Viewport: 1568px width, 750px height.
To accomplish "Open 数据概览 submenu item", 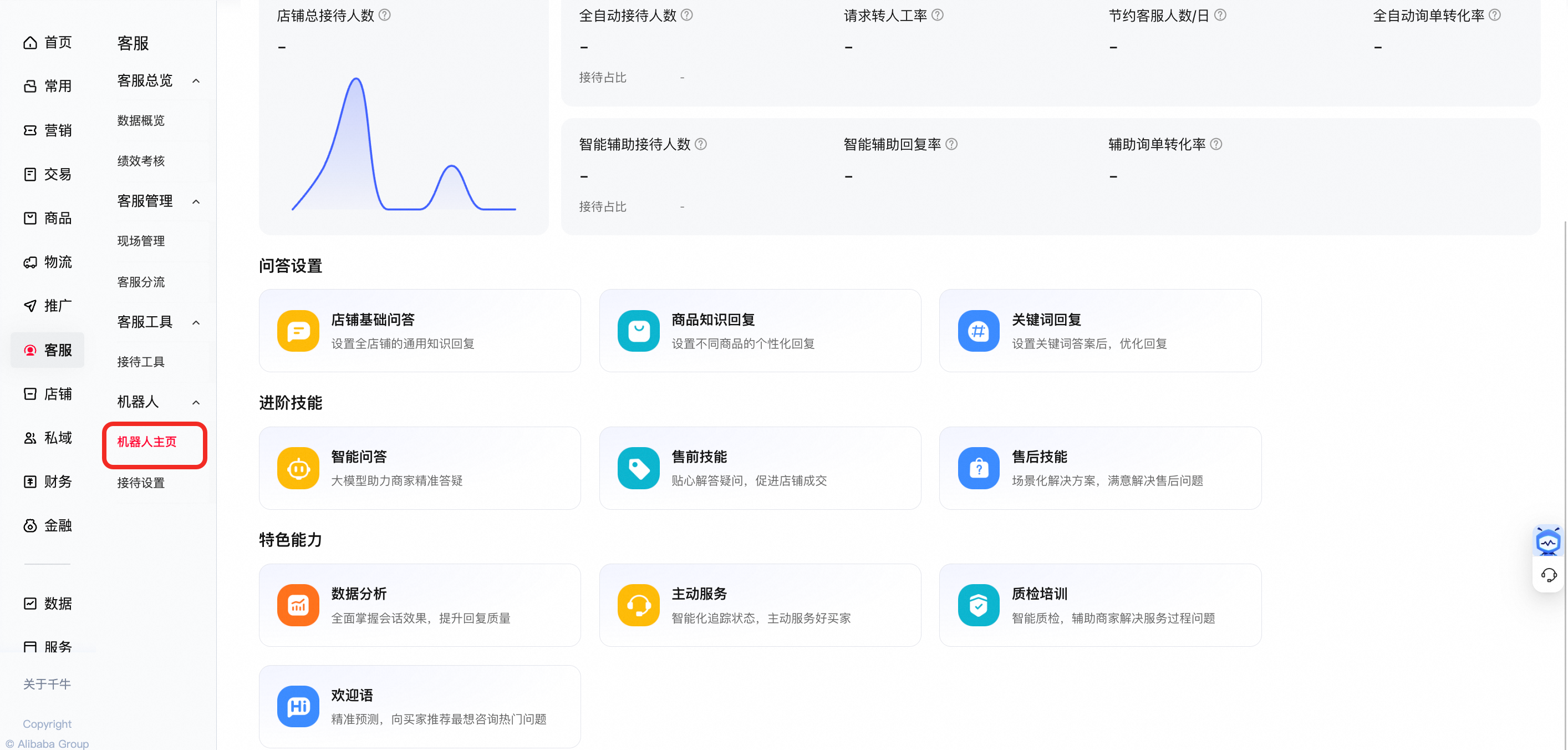I will pyautogui.click(x=141, y=120).
